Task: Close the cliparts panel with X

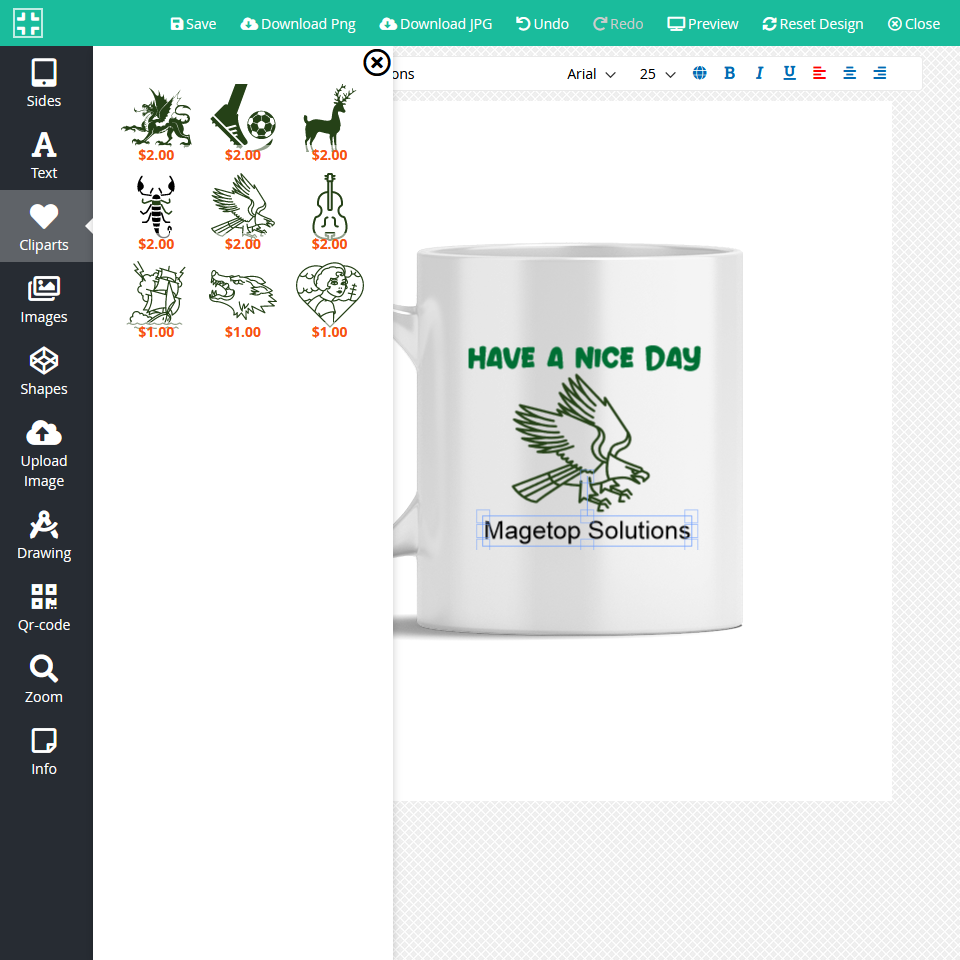Action: 376,63
